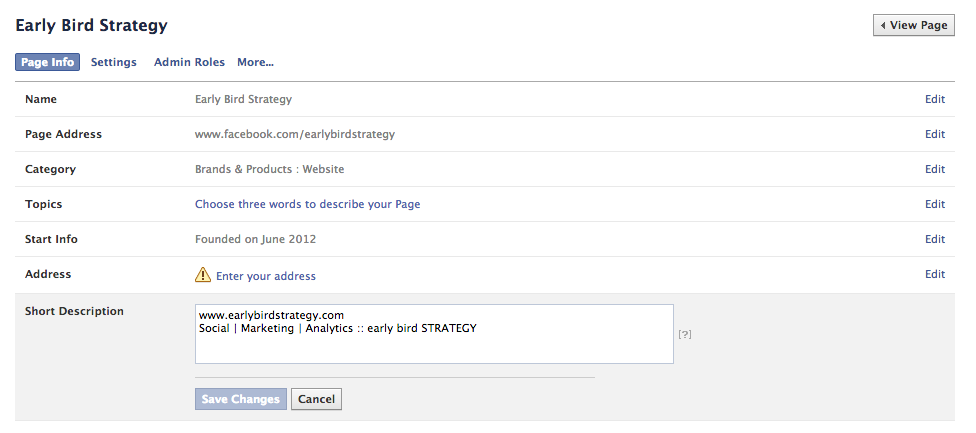The width and height of the screenshot is (976, 433).
Task: Select the Early Bird Strategy page title
Action: point(92,26)
